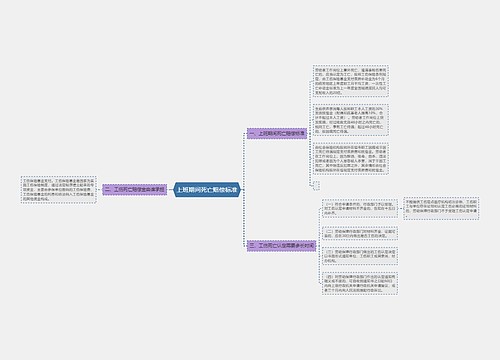
Task: Click the vertical dotted connector right of central node
Action: pos(244,190)
